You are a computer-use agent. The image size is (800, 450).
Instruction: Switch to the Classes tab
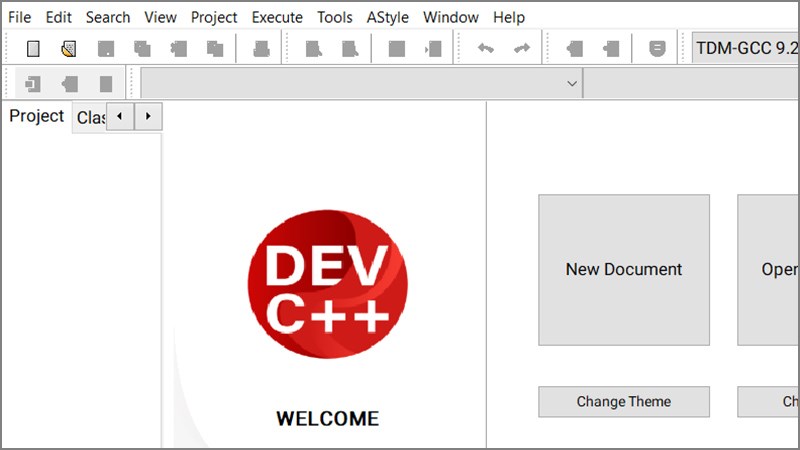click(90, 118)
